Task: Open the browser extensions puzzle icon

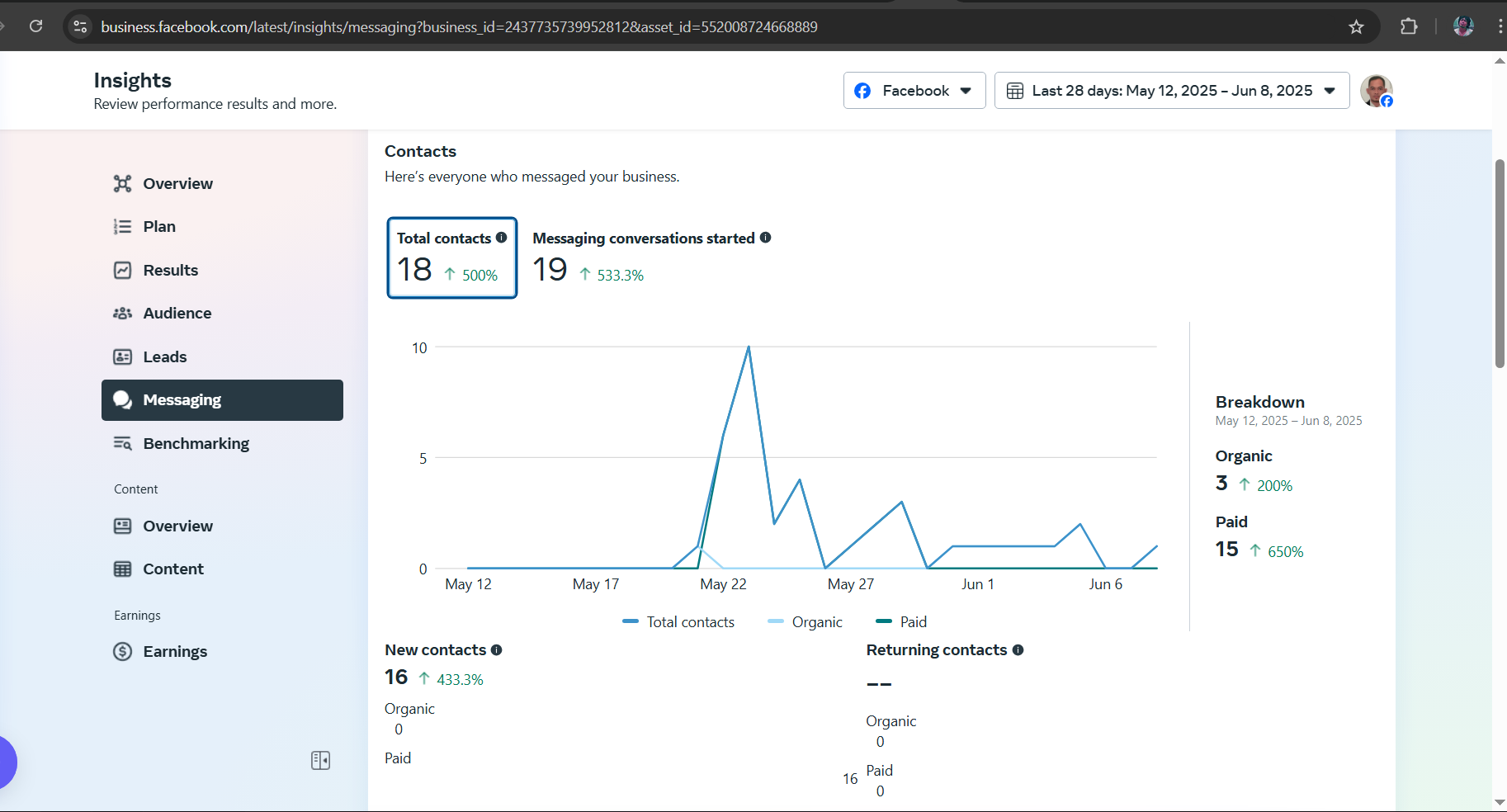Action: [1409, 27]
